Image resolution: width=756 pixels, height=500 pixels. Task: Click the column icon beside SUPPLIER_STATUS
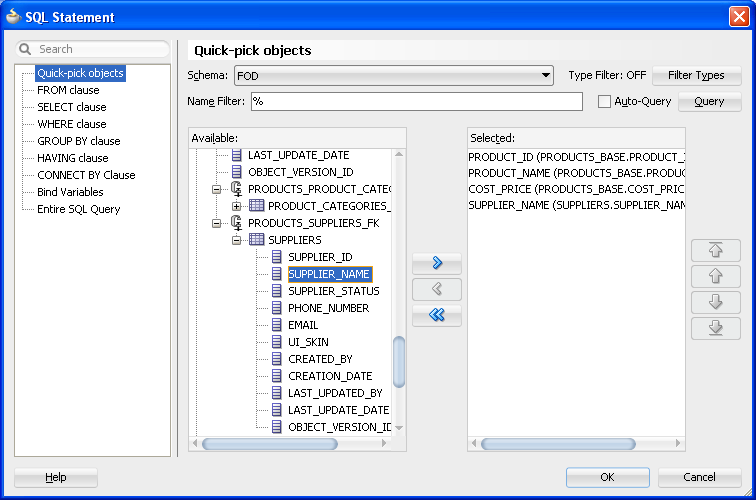tap(277, 291)
